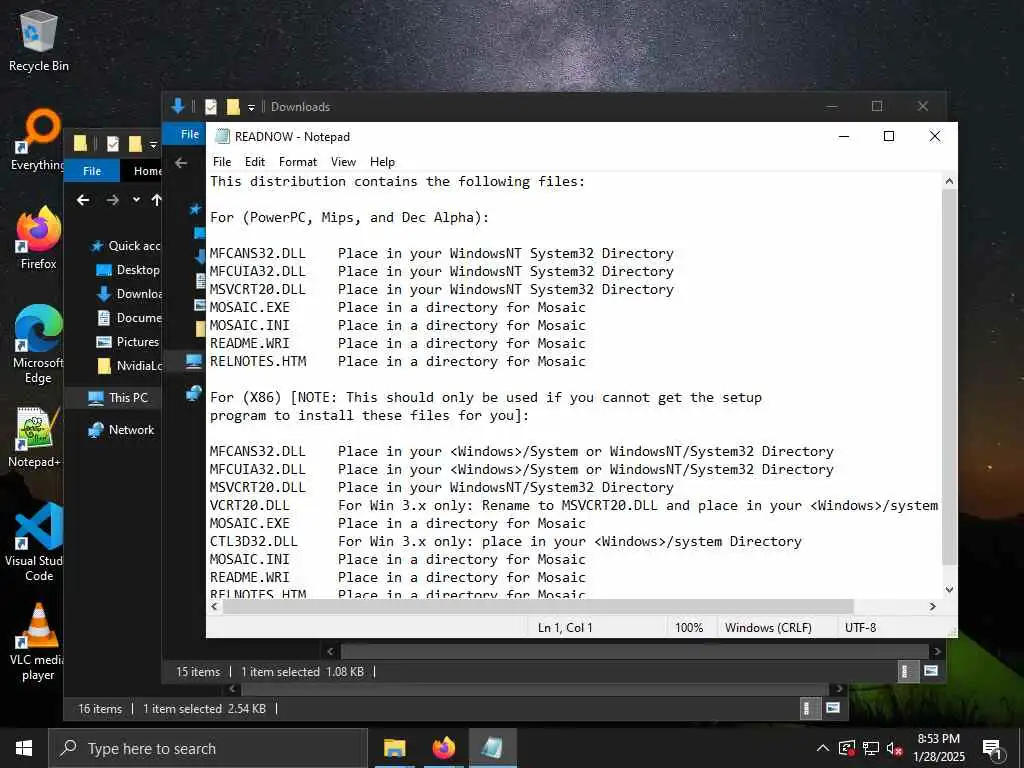Select Network in the navigation pane
This screenshot has width=1024, height=768.
[121, 430]
